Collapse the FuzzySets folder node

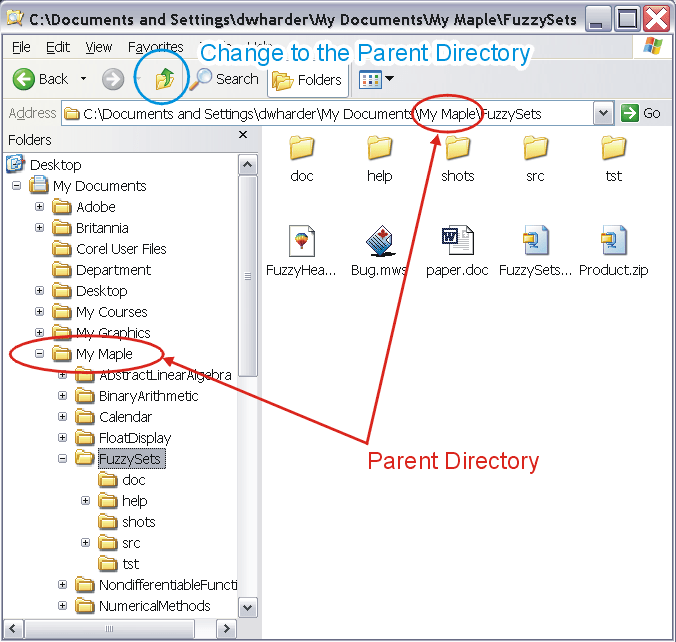63,458
